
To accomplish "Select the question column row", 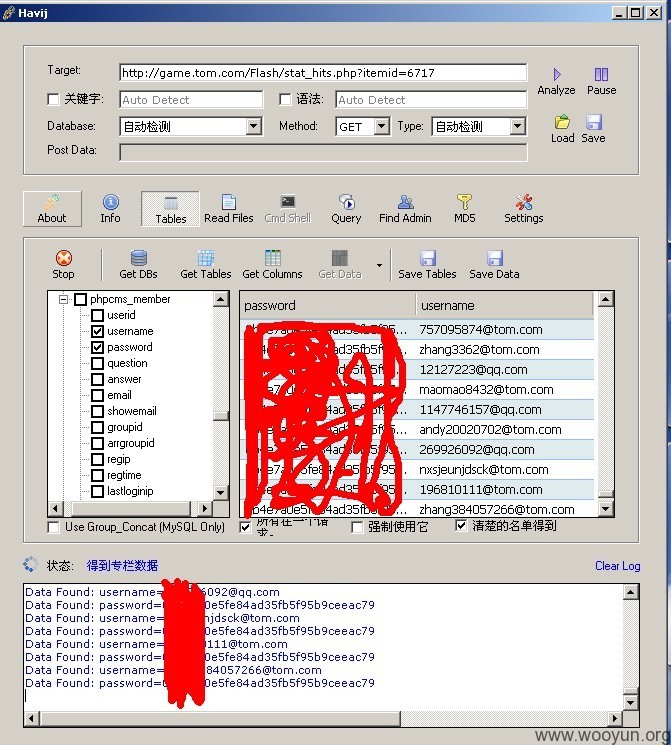I will pos(127,363).
